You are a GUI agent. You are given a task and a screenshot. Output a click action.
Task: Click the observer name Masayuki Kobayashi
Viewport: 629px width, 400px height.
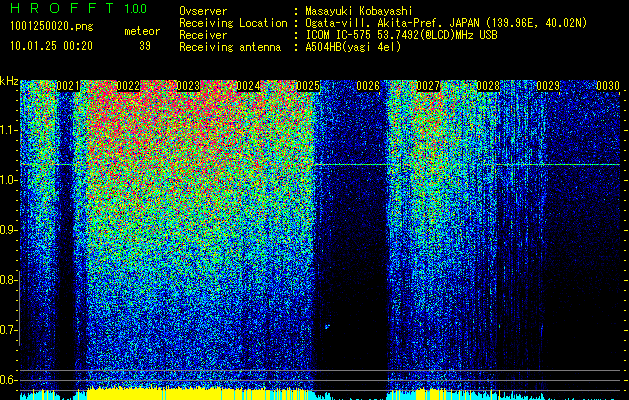tap(359, 11)
